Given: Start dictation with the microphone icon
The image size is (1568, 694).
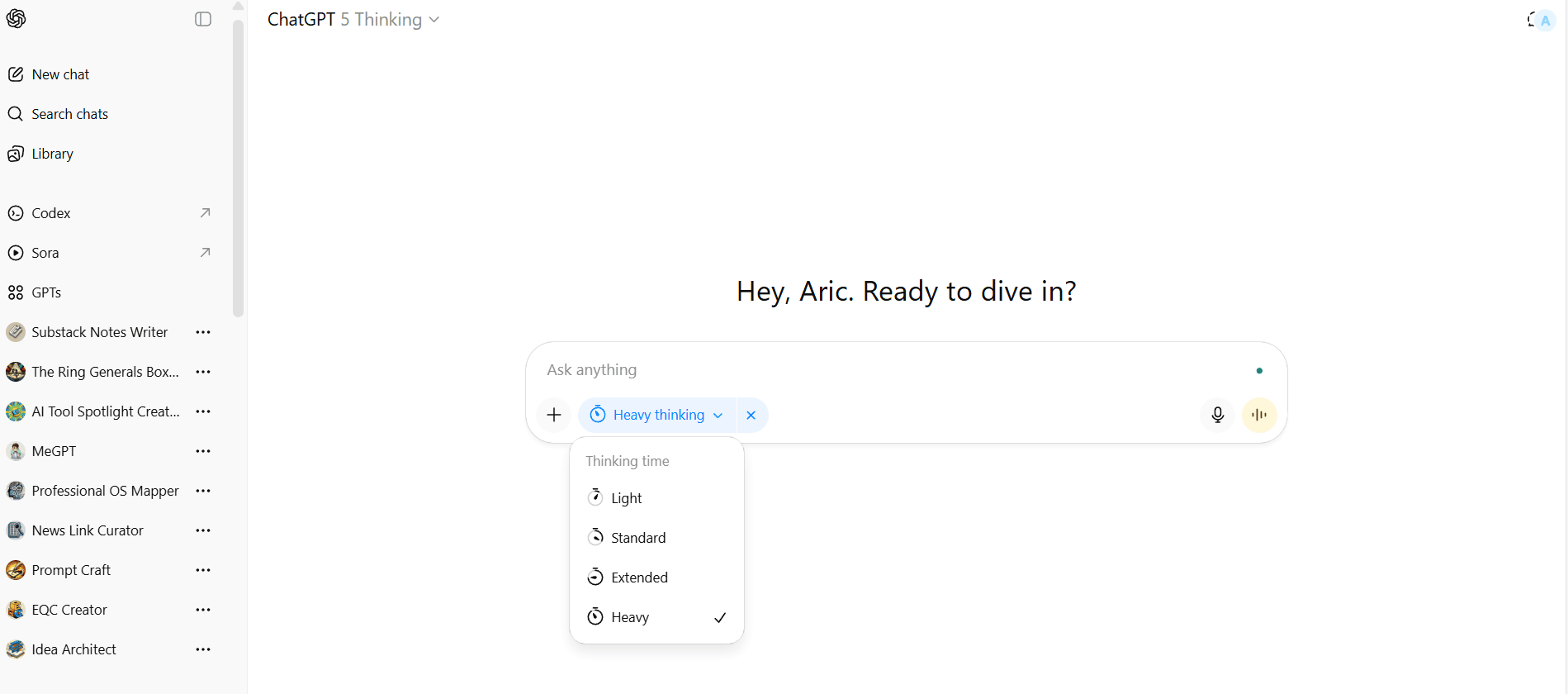Looking at the screenshot, I should tap(1217, 415).
